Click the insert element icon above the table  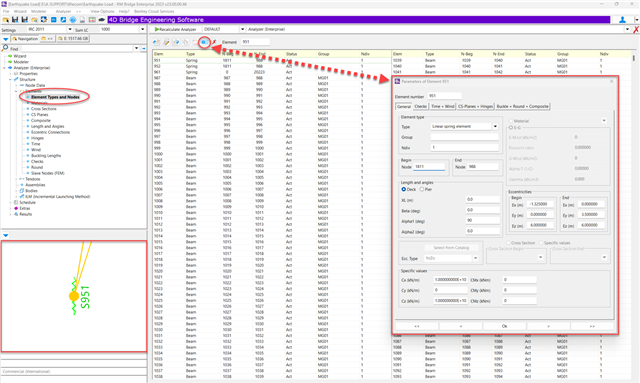(x=156, y=42)
